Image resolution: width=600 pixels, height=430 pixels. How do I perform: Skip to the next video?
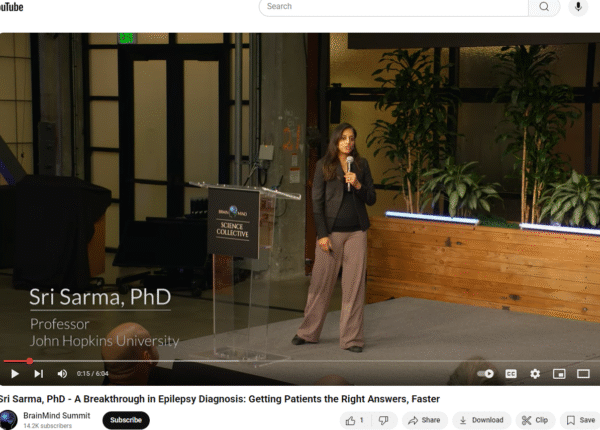pyautogui.click(x=39, y=373)
